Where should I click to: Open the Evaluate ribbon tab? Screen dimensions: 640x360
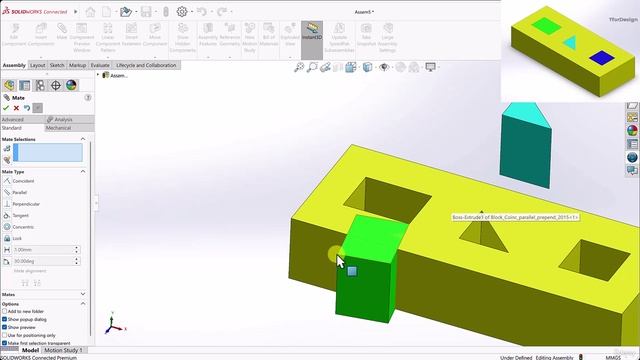point(100,65)
